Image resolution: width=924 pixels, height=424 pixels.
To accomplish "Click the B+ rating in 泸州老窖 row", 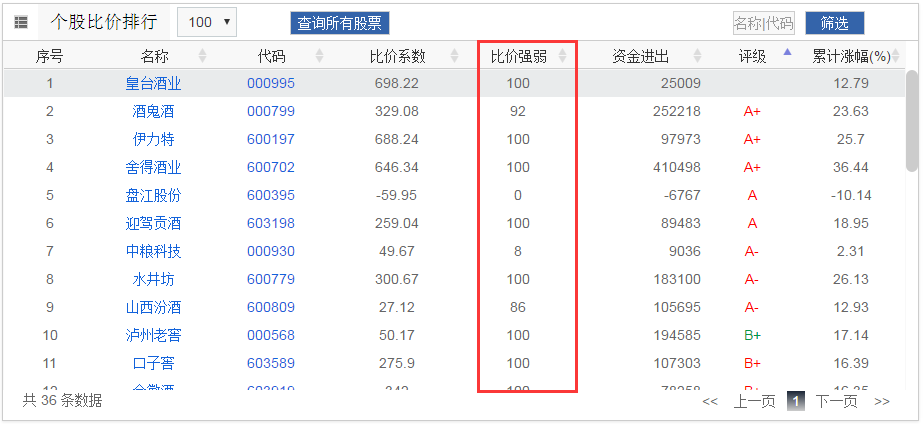I will pyautogui.click(x=753, y=335).
